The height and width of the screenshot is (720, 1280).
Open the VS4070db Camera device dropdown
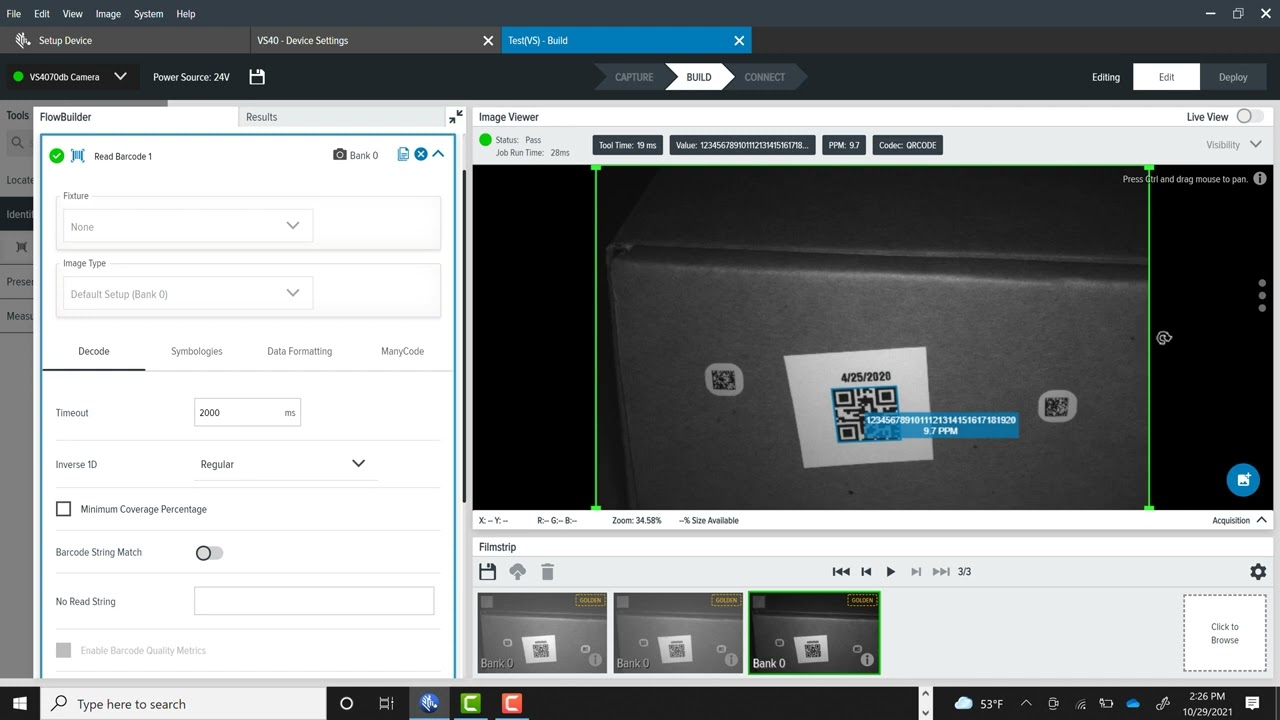click(x=69, y=77)
